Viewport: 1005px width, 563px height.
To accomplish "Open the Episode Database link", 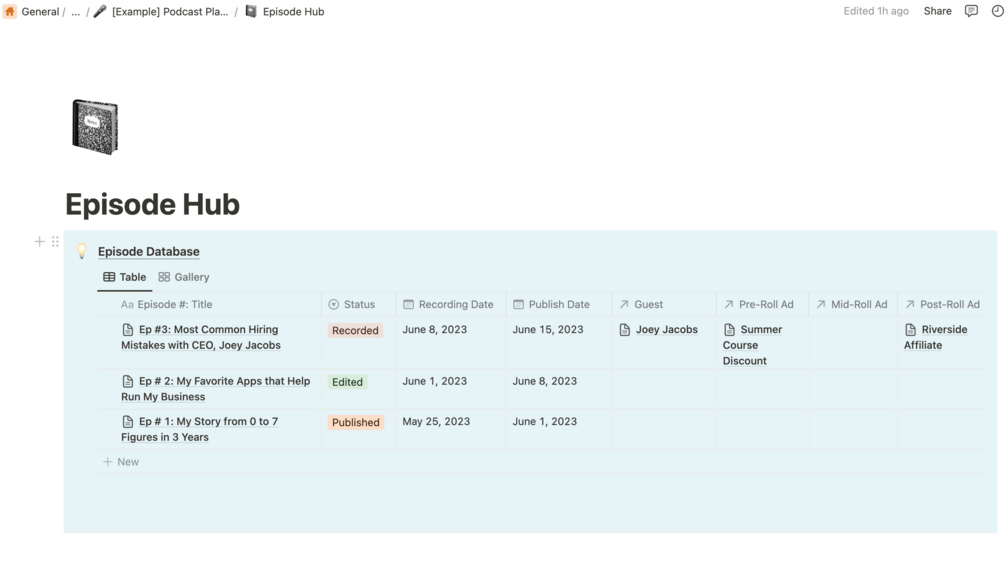I will tap(148, 251).
